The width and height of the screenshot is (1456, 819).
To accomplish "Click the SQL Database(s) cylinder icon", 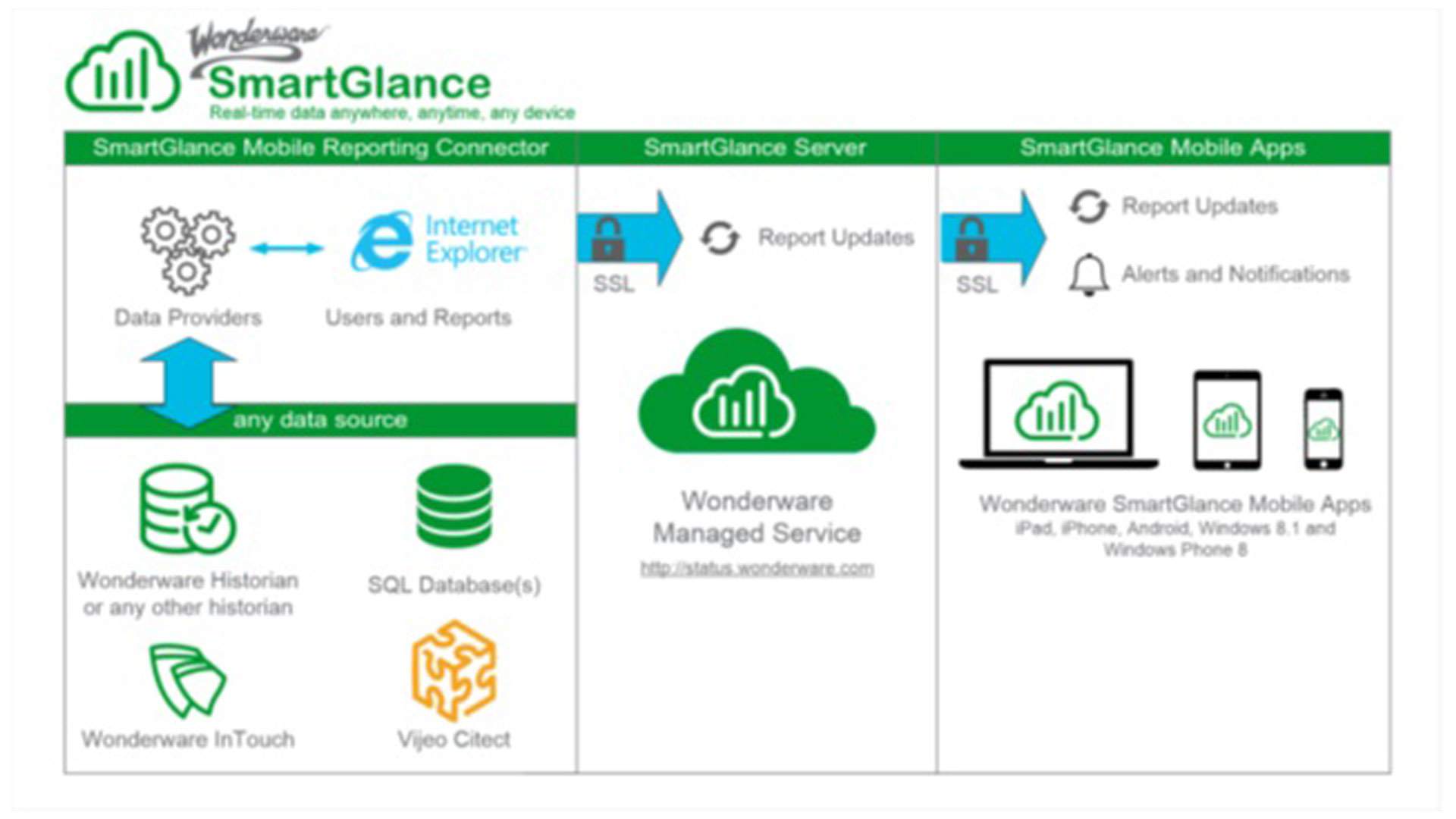I will coord(454,507).
